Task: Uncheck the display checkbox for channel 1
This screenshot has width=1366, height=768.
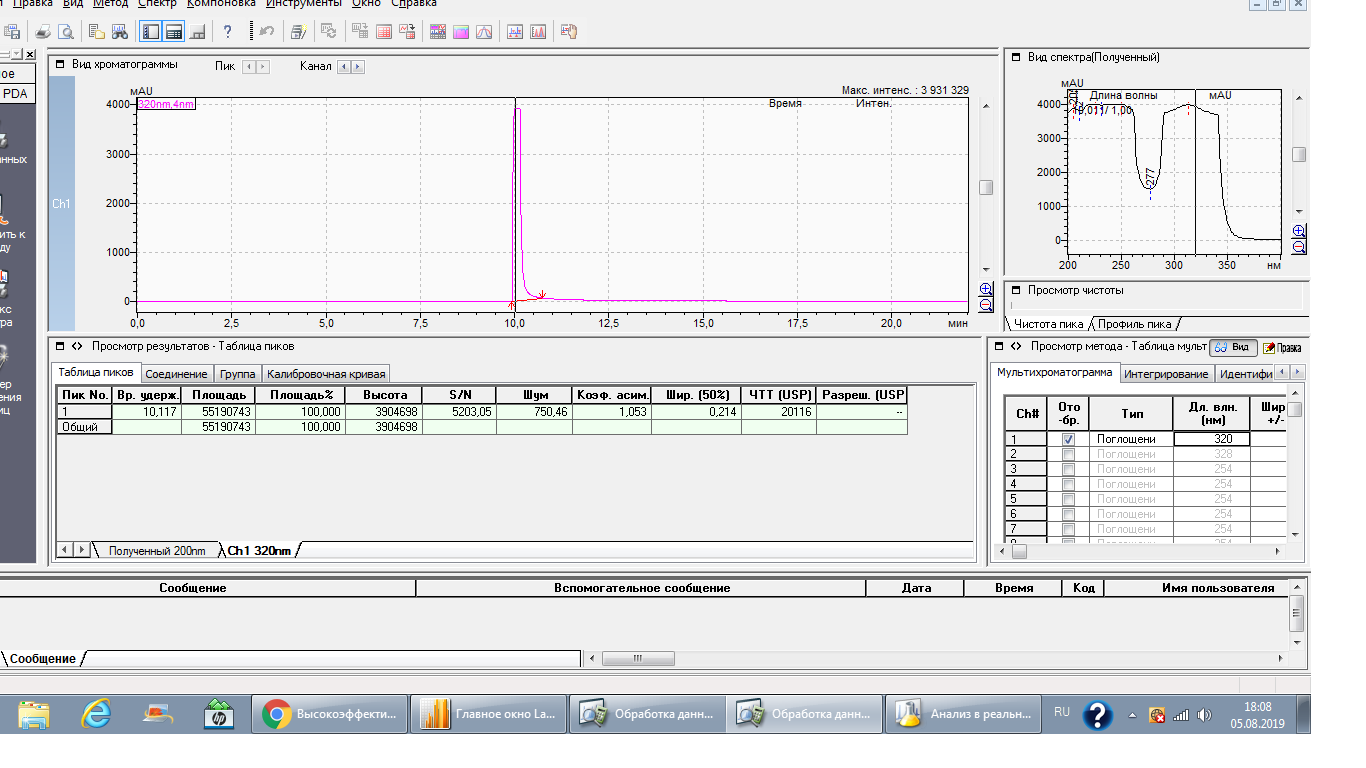Action: (x=1068, y=439)
